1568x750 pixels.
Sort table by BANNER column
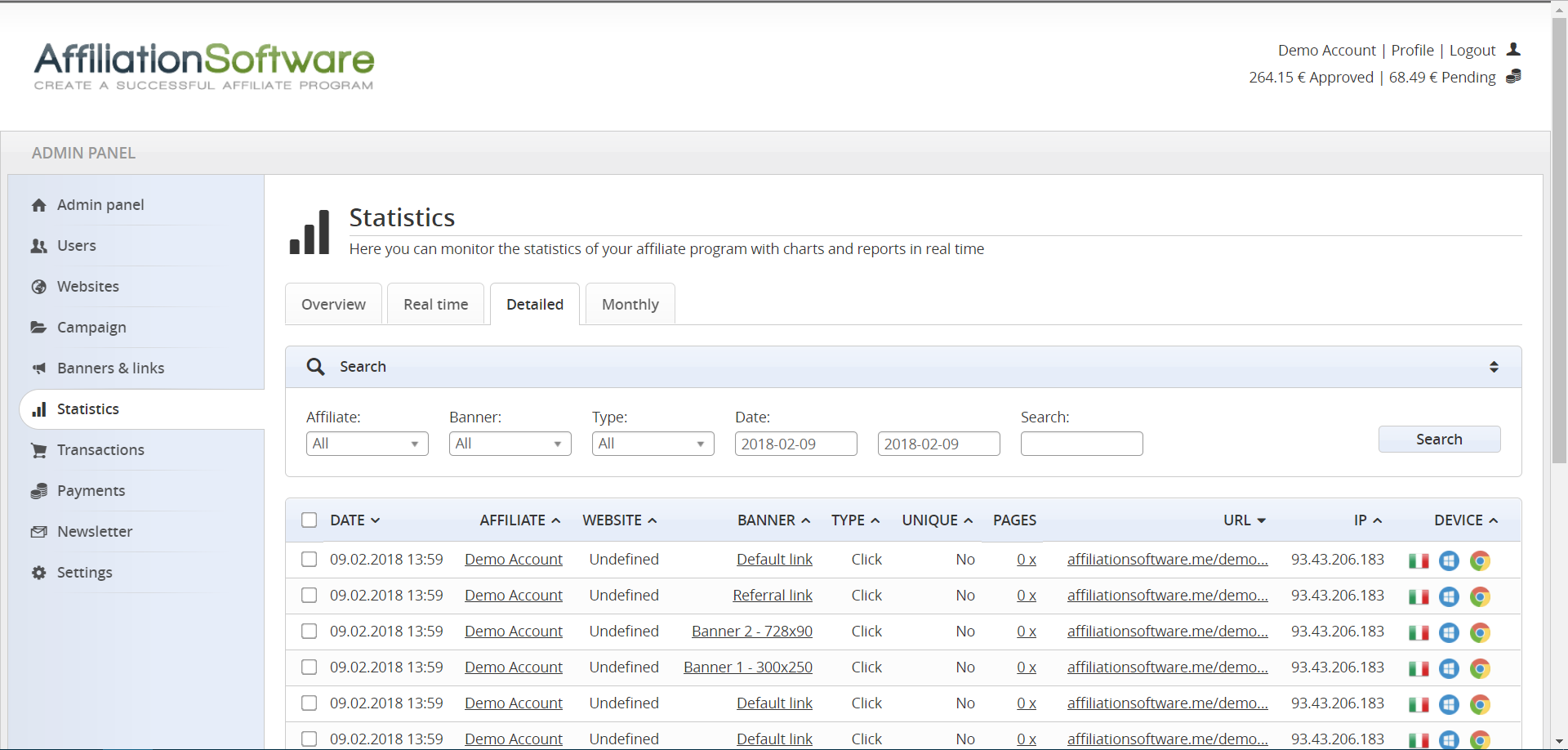(774, 520)
